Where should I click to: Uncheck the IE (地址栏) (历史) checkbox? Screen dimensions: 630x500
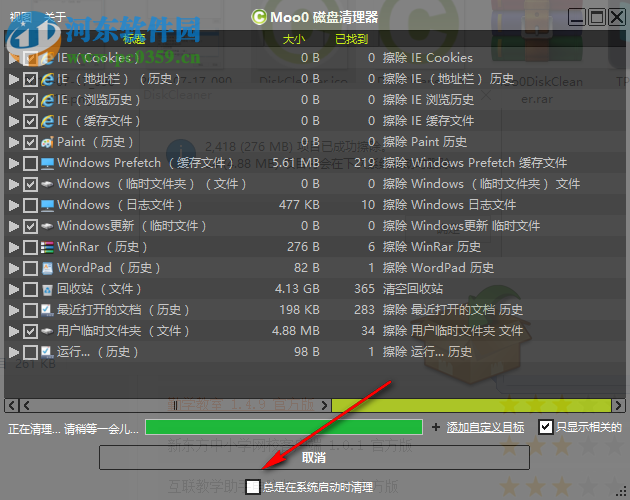(x=30, y=80)
